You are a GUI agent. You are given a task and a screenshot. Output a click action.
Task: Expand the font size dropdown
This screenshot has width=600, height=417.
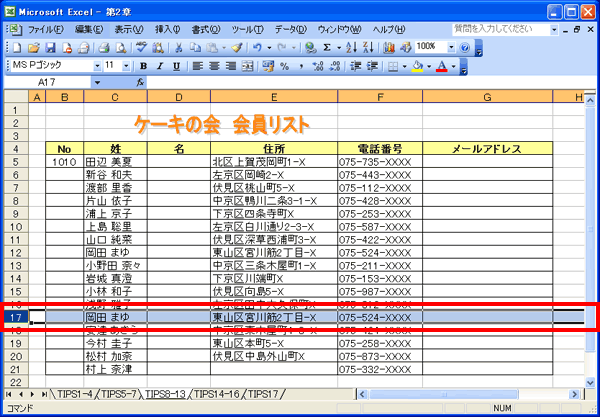[126, 67]
